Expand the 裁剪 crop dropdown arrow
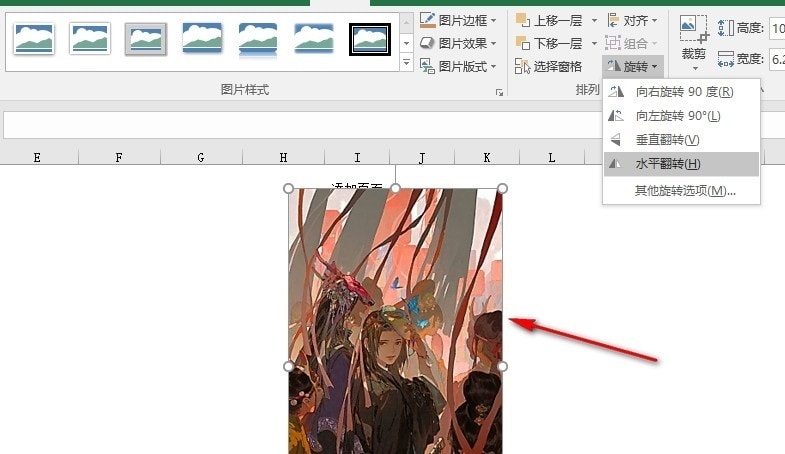The image size is (785, 454). point(694,68)
